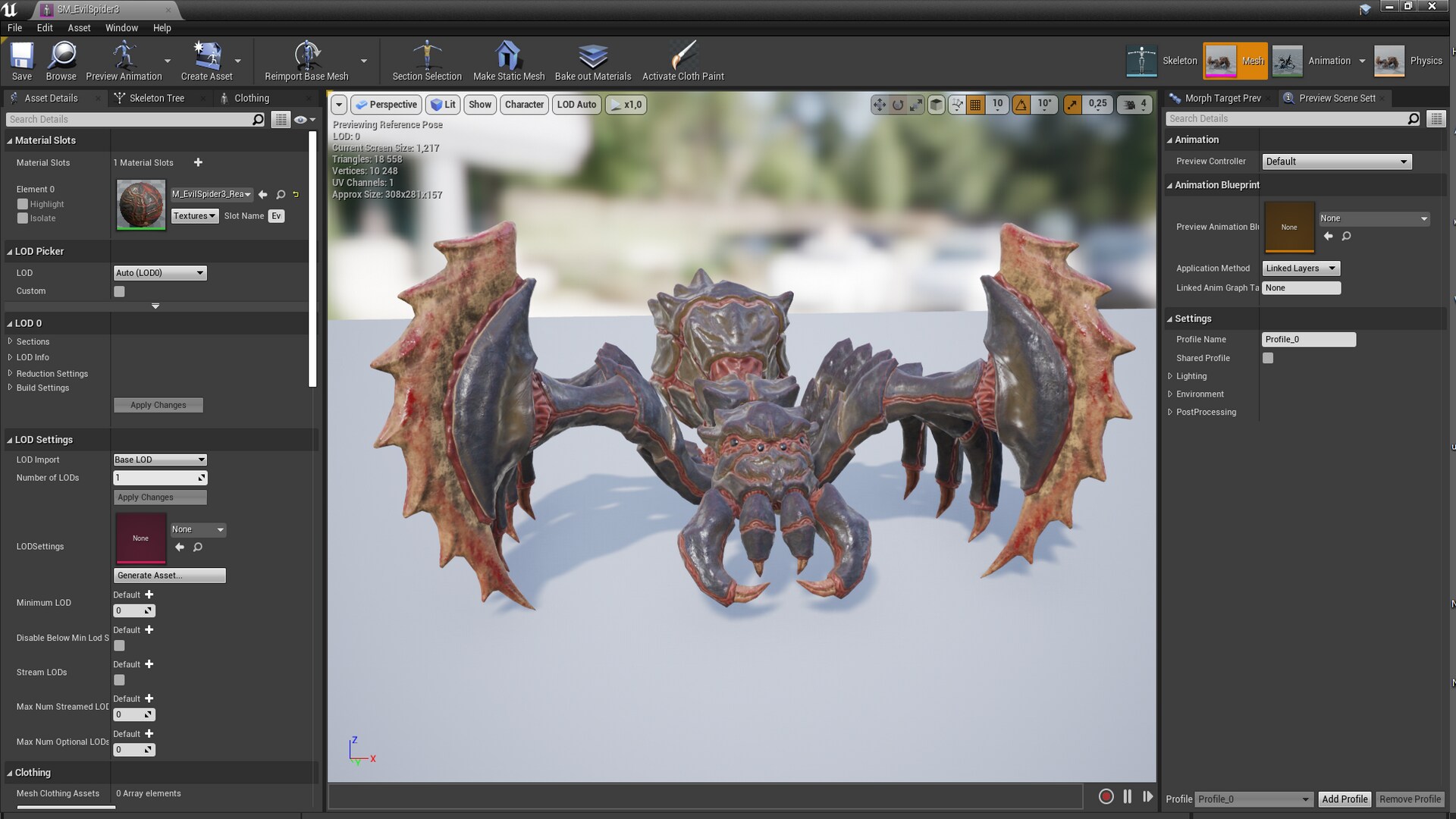Enable the Shared Profile checkbox

(x=1268, y=358)
